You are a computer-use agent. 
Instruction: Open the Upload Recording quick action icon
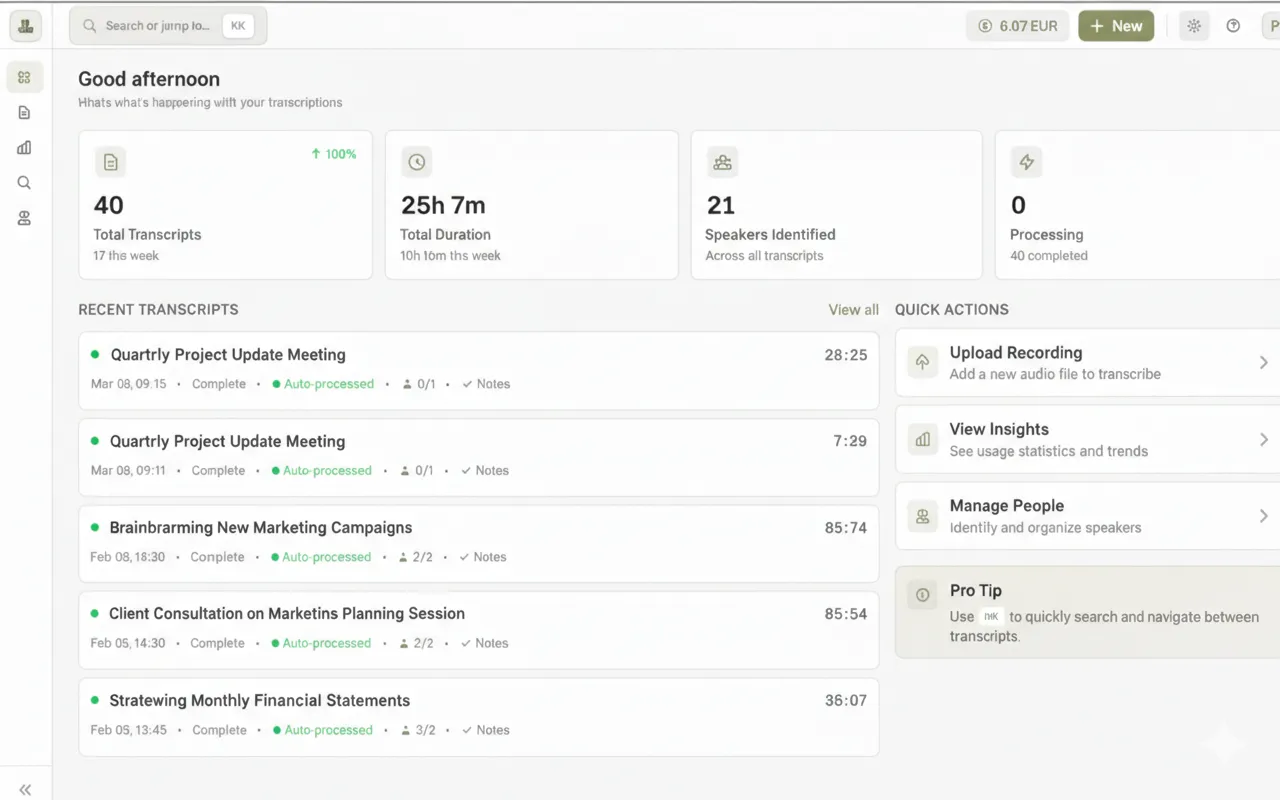pyautogui.click(x=921, y=362)
